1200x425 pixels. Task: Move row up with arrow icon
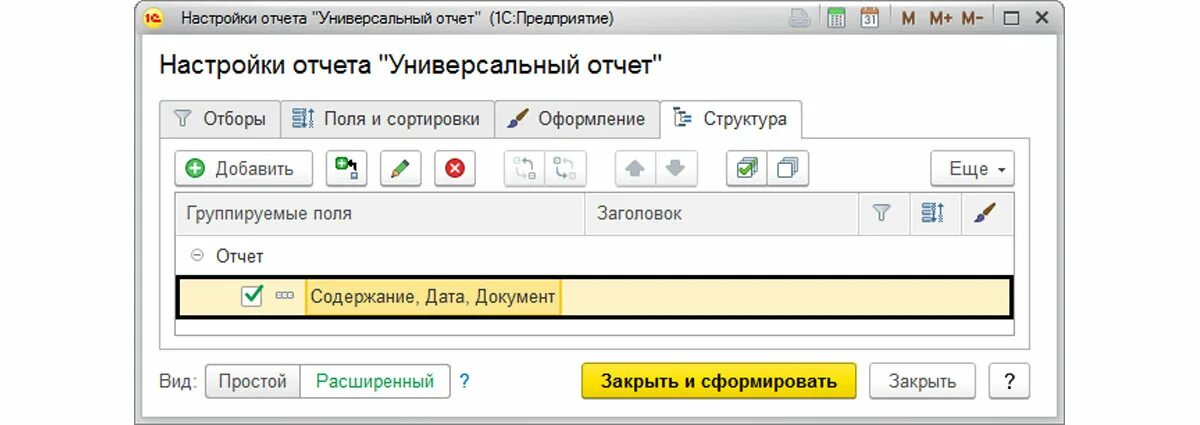[x=635, y=169]
